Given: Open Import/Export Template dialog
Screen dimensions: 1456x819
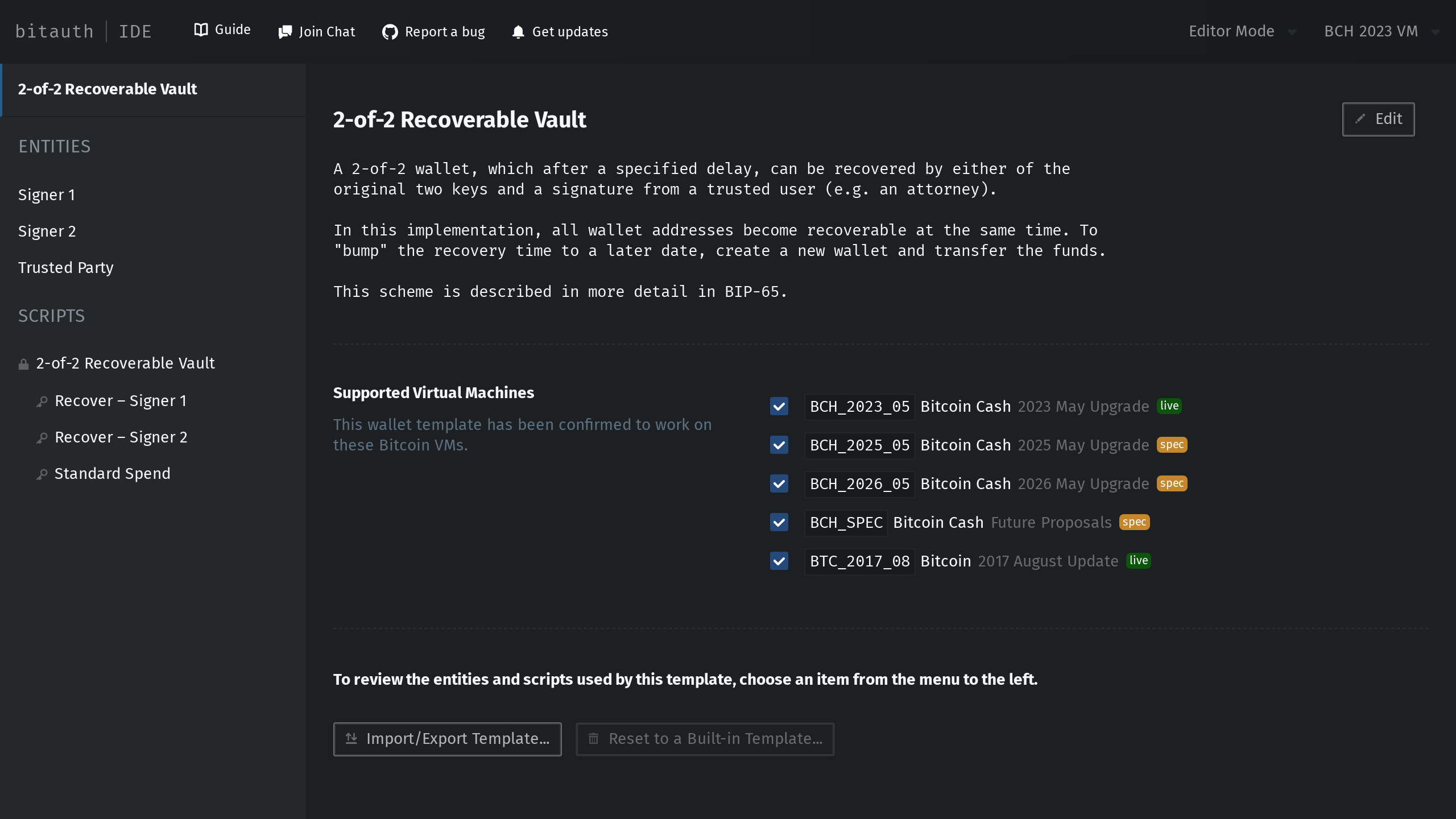Looking at the screenshot, I should 447,739.
